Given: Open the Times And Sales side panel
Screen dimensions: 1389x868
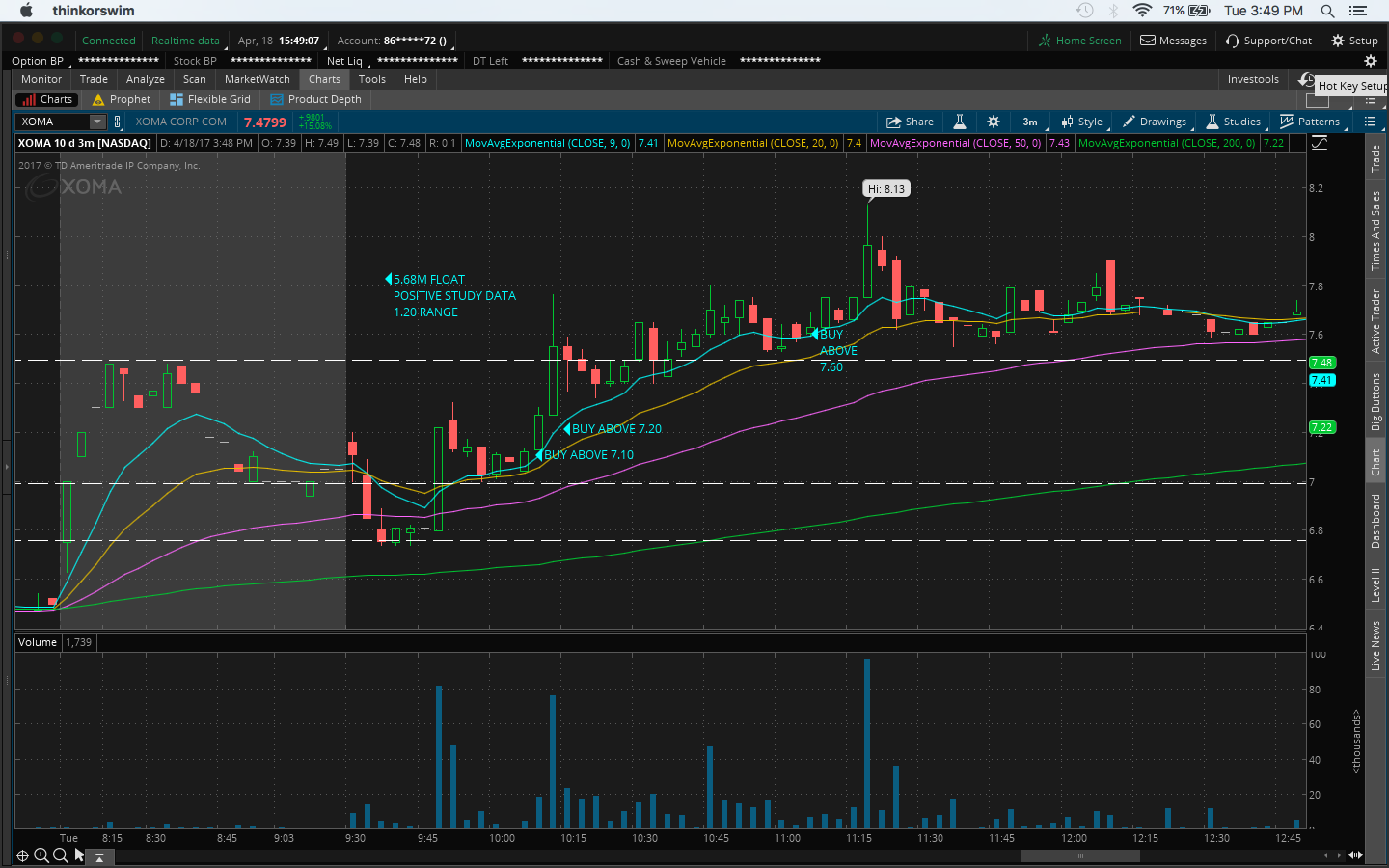Looking at the screenshot, I should click(1375, 231).
